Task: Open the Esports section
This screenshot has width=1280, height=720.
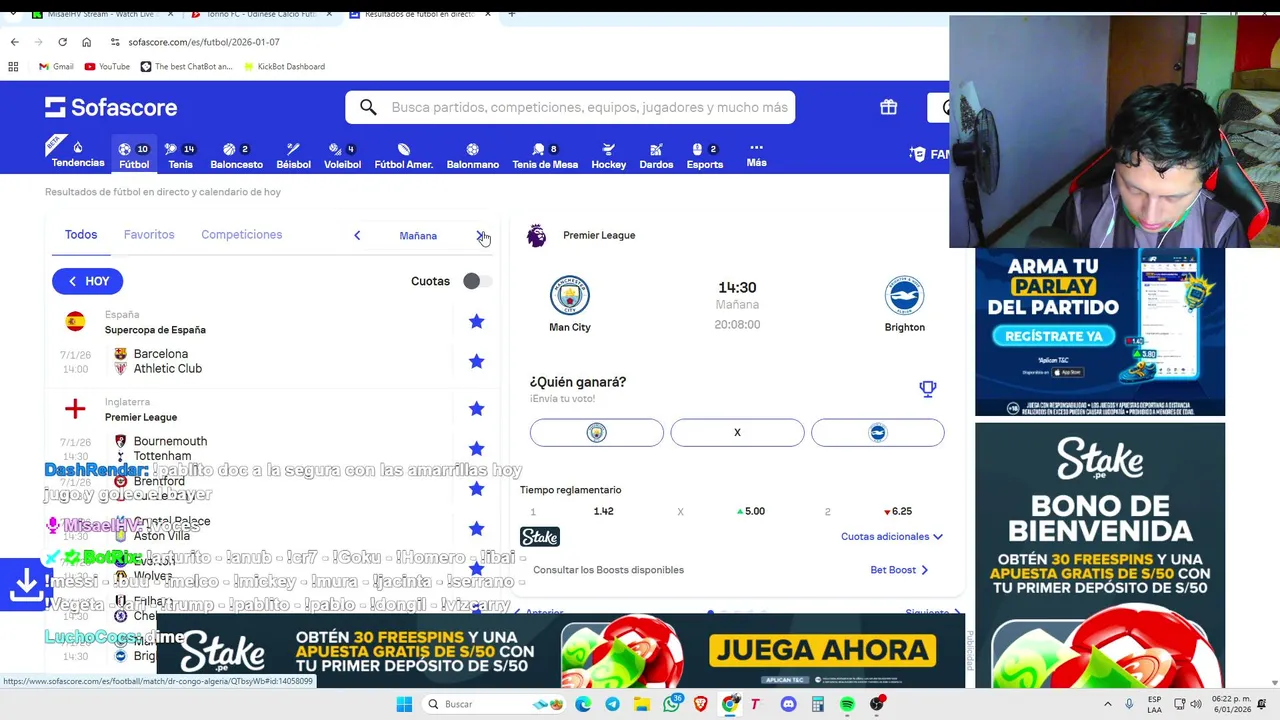Action: tap(705, 155)
